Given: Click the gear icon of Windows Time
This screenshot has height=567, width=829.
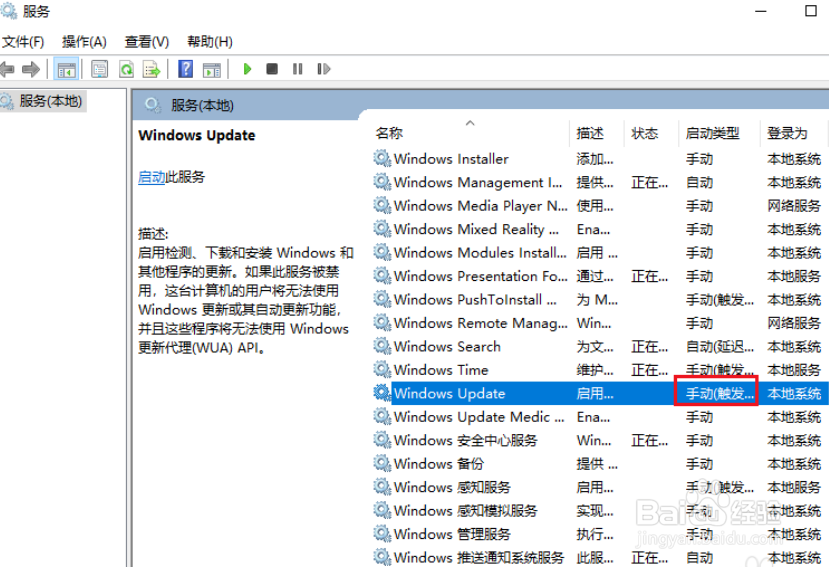Looking at the screenshot, I should pos(382,369).
